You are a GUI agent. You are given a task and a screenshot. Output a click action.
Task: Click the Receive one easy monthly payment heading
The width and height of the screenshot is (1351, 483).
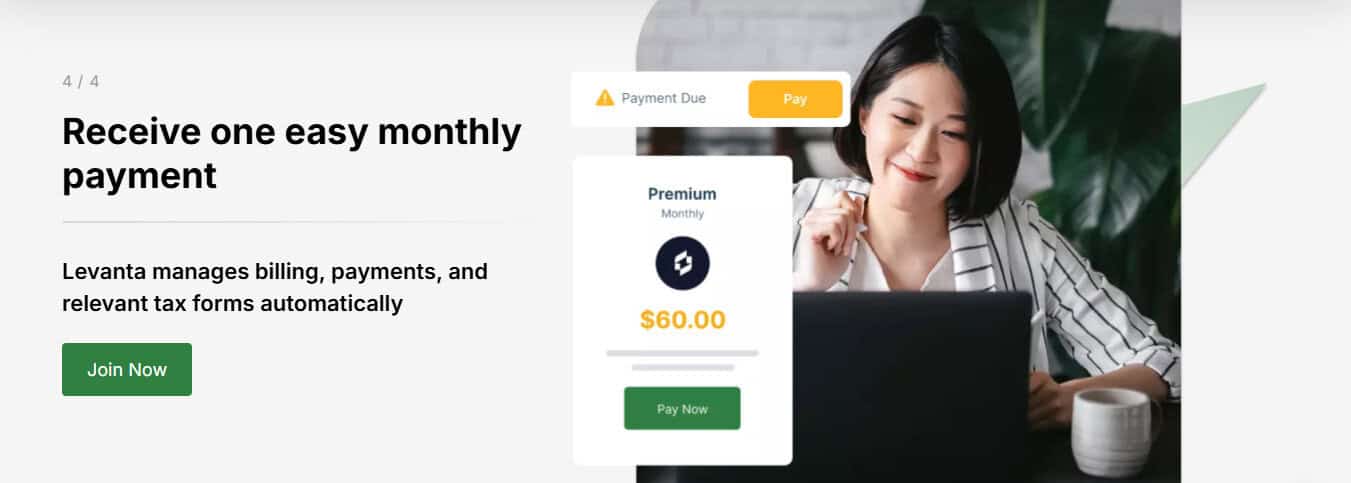[x=292, y=153]
